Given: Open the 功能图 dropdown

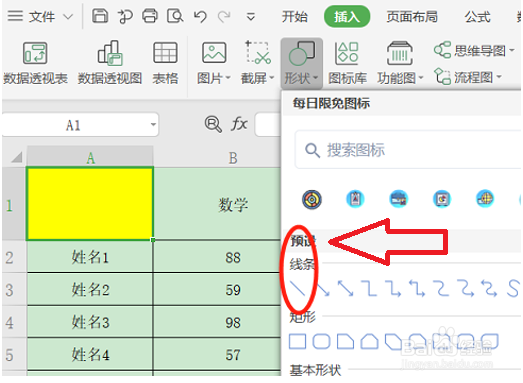Looking at the screenshot, I should [x=400, y=62].
